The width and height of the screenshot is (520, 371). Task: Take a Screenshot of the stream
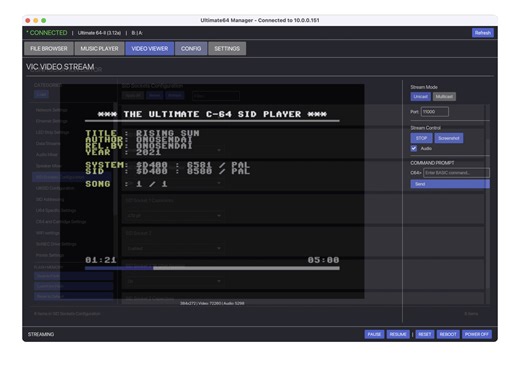(x=449, y=138)
